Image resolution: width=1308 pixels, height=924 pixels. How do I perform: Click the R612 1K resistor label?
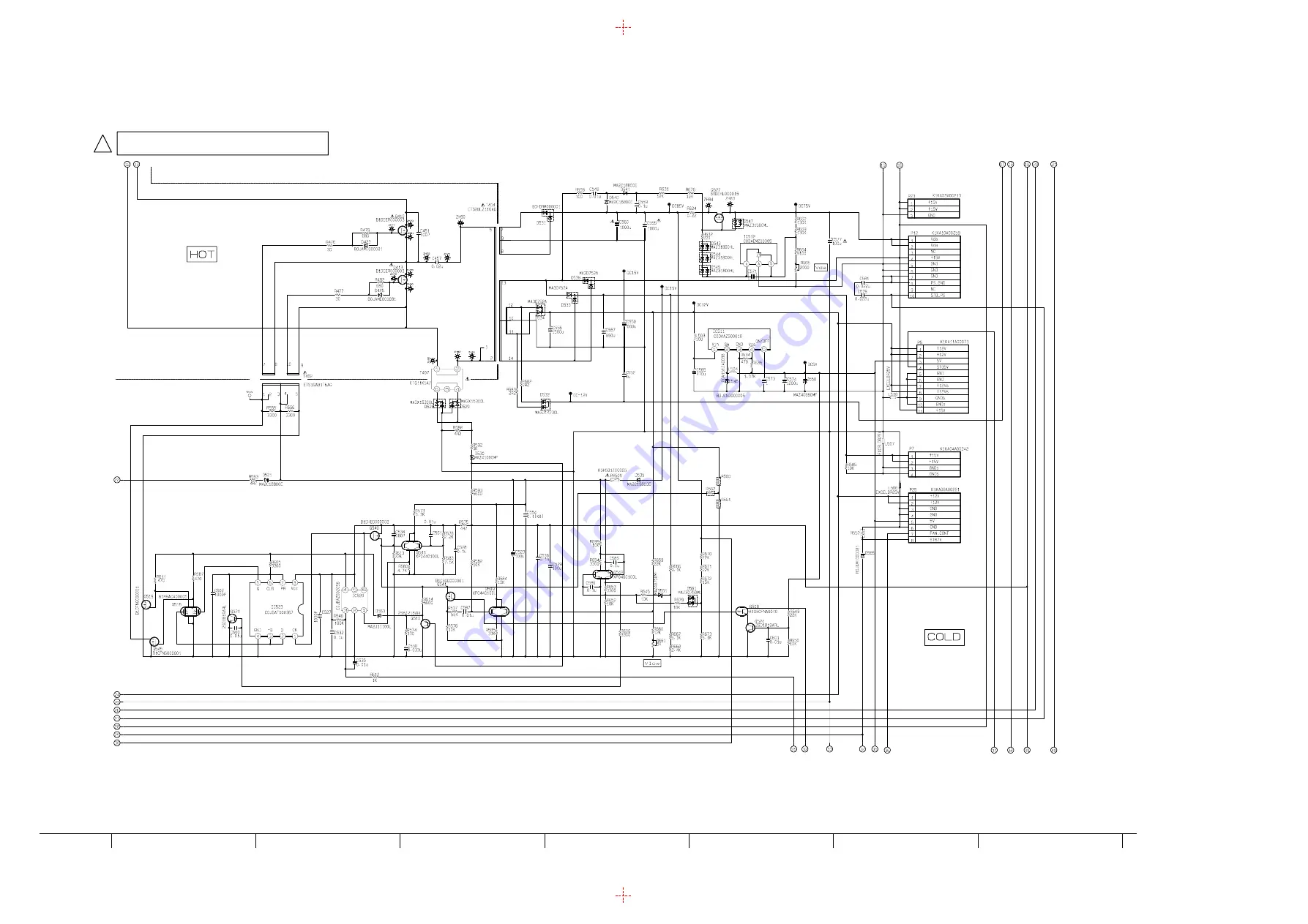click(375, 677)
